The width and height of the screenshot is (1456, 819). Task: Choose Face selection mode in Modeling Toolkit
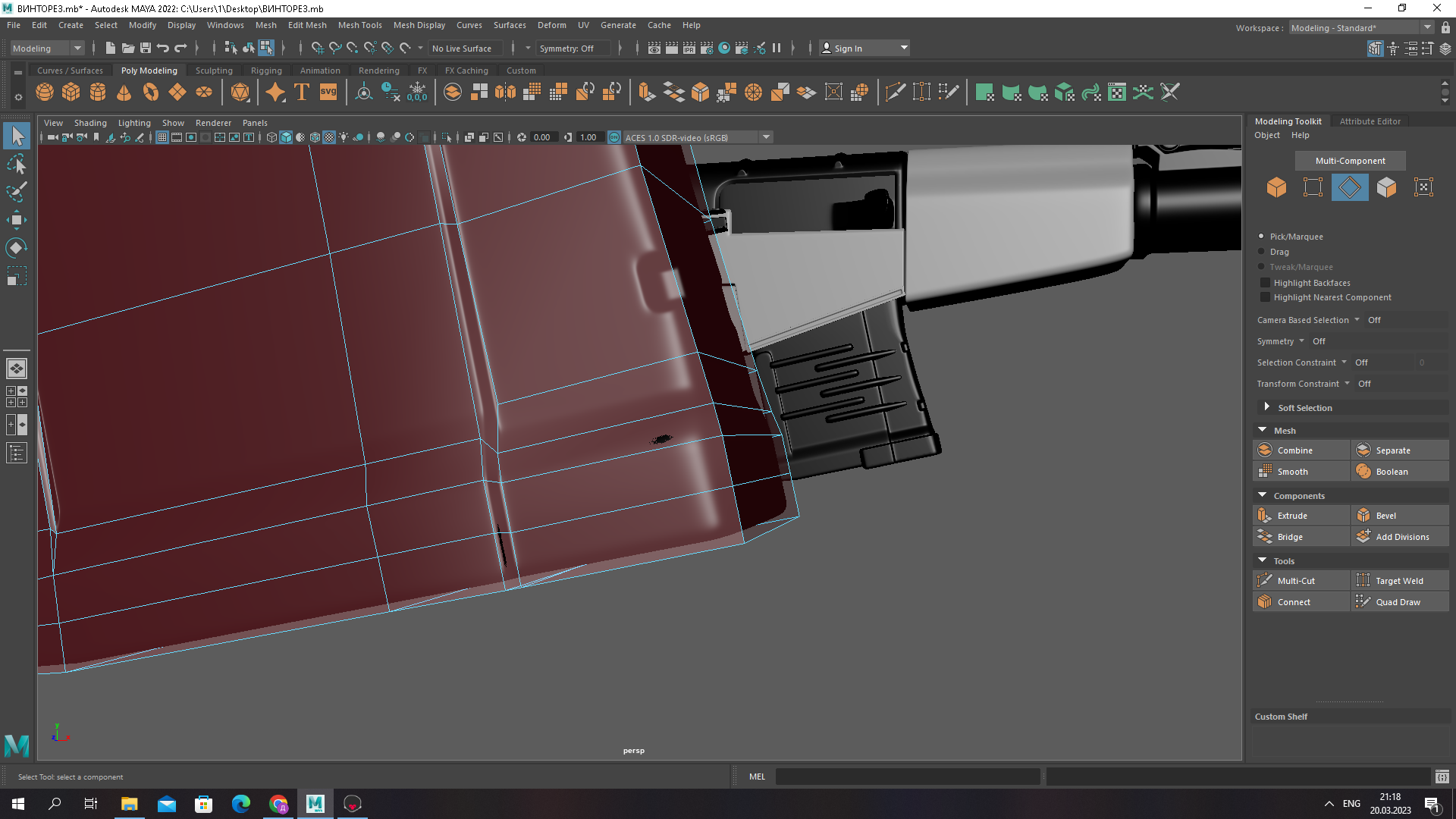click(x=1386, y=187)
